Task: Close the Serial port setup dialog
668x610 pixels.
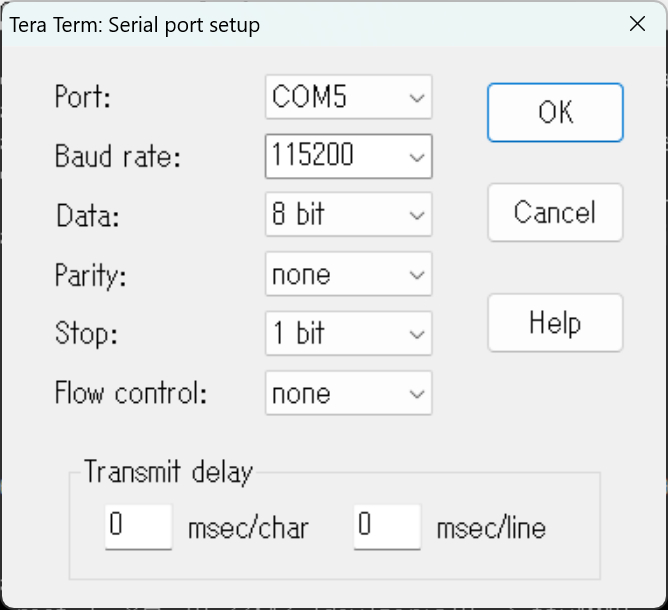Action: point(637,24)
